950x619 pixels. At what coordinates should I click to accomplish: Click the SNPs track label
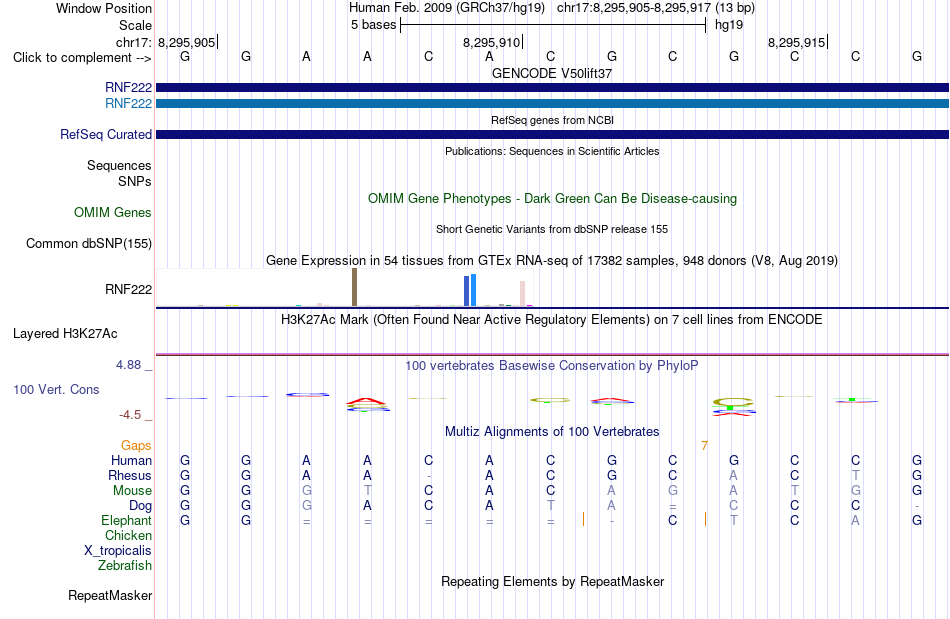click(135, 181)
